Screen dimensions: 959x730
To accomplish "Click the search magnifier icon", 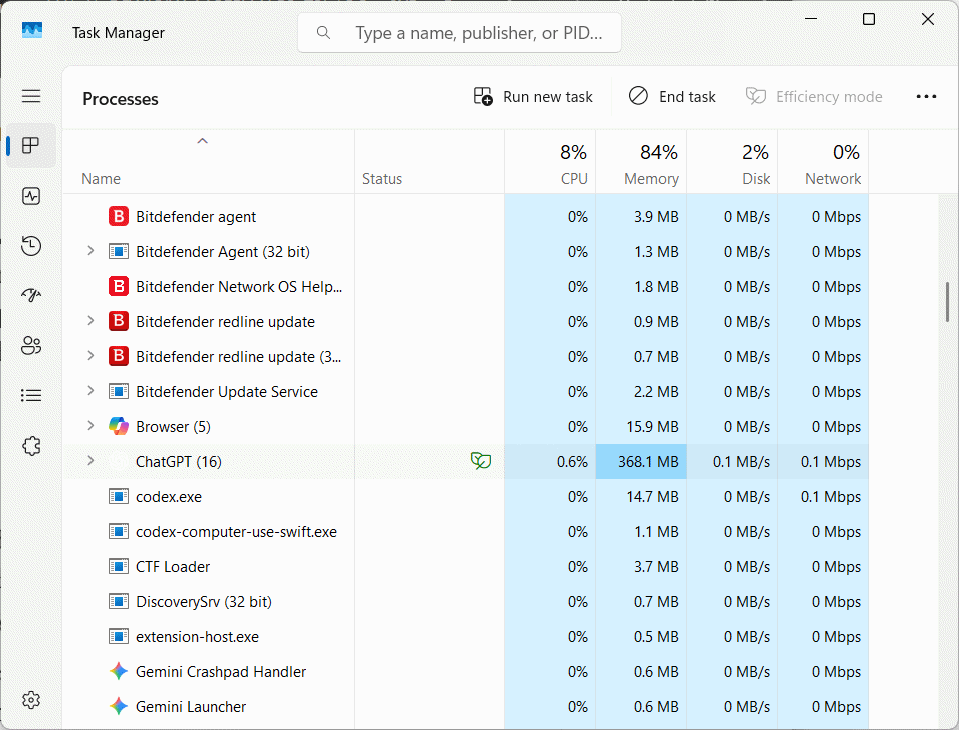I will click(x=324, y=32).
